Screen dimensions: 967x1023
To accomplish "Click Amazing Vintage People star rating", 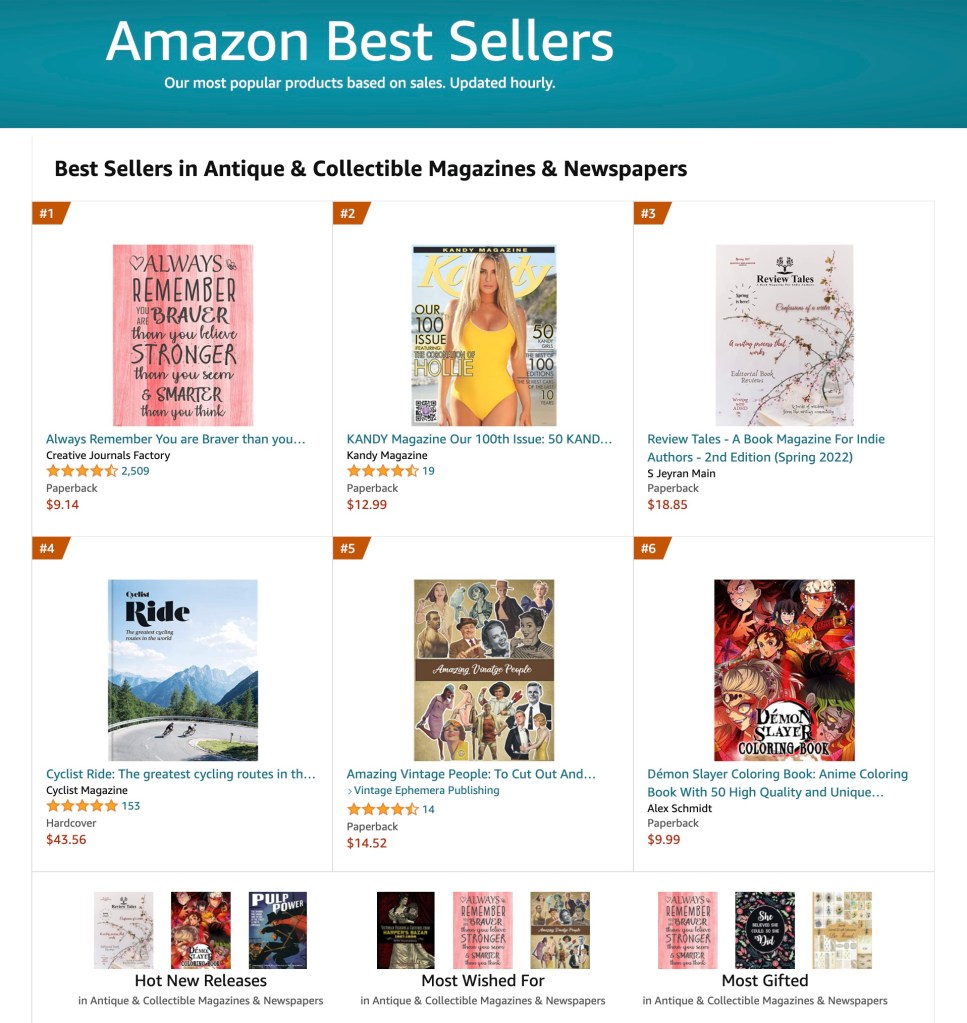I will pos(382,809).
